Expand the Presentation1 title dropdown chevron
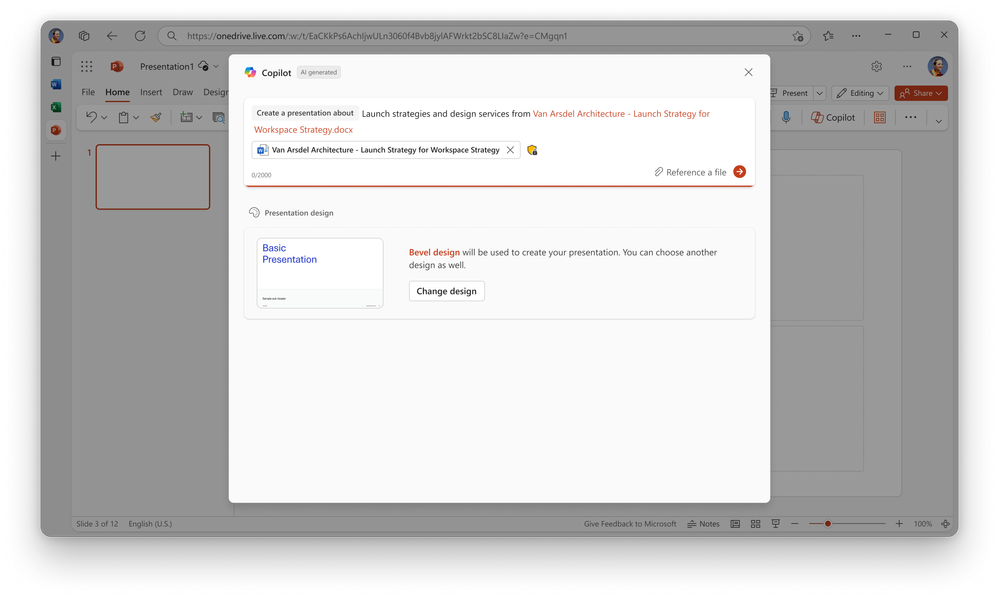Viewport: 999px width, 598px height. coord(216,66)
